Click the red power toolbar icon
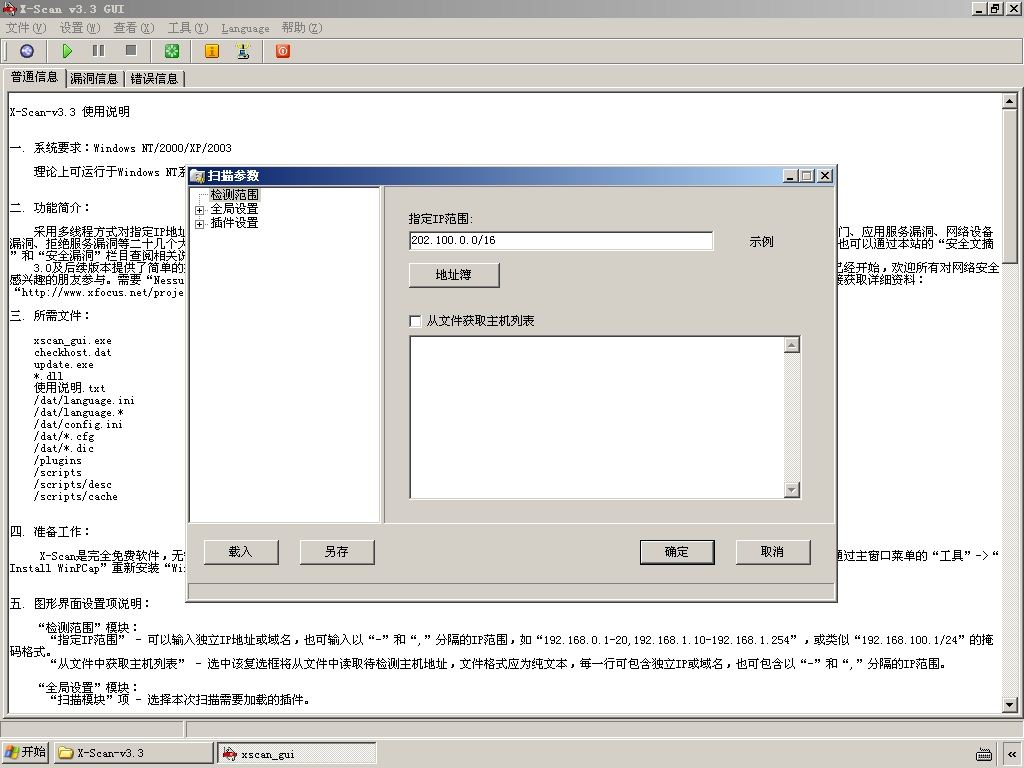This screenshot has height=768, width=1024. point(283,51)
